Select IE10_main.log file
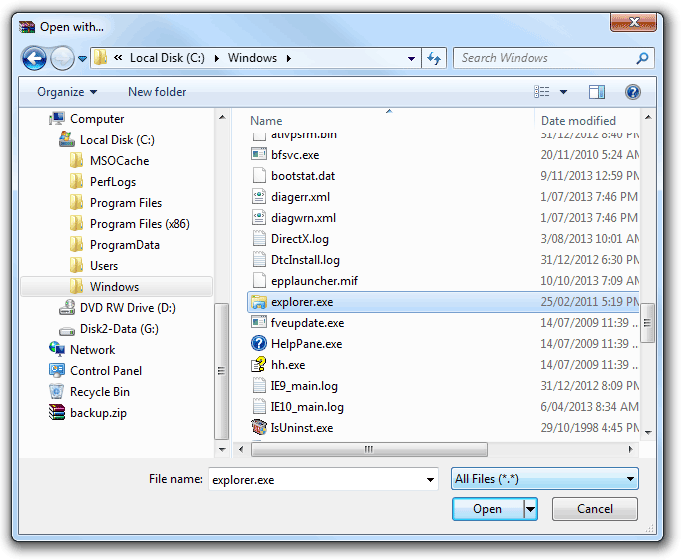Viewport: 681px width, 560px height. pos(307,407)
